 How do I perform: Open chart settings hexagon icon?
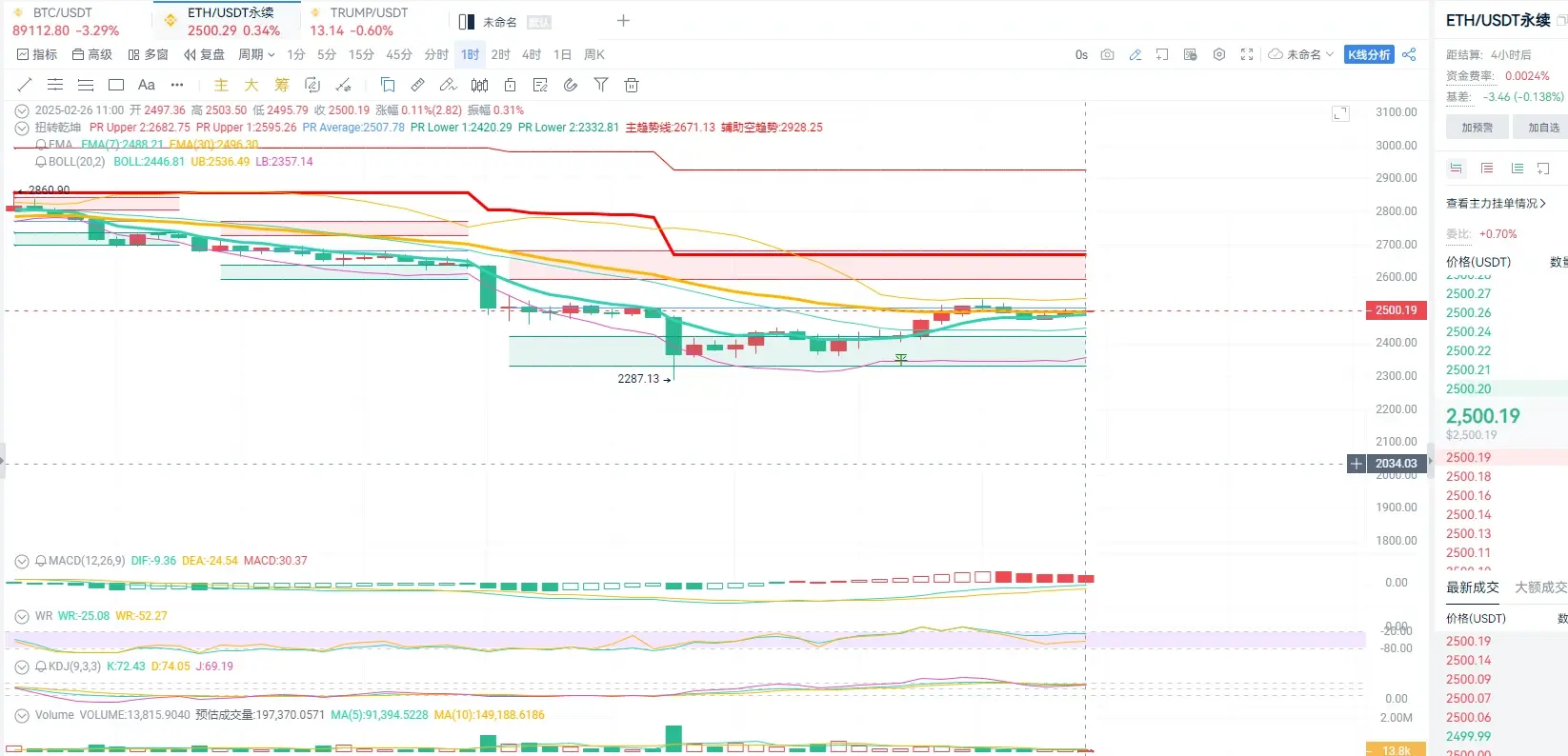pos(1219,54)
